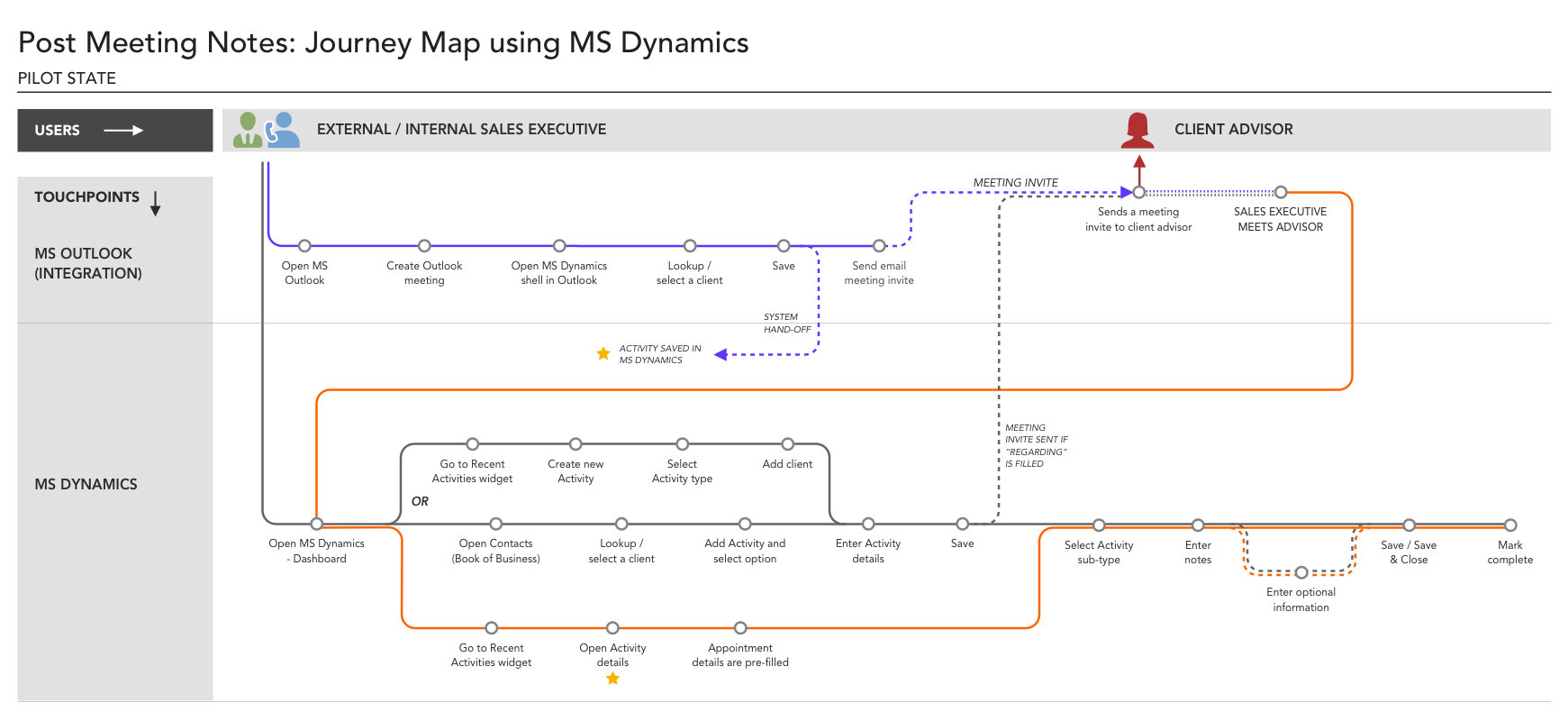Viewport: 1568px width, 721px height.
Task: Click the purple arrowhead pointing to Activity Saved
Action: pyautogui.click(x=721, y=355)
